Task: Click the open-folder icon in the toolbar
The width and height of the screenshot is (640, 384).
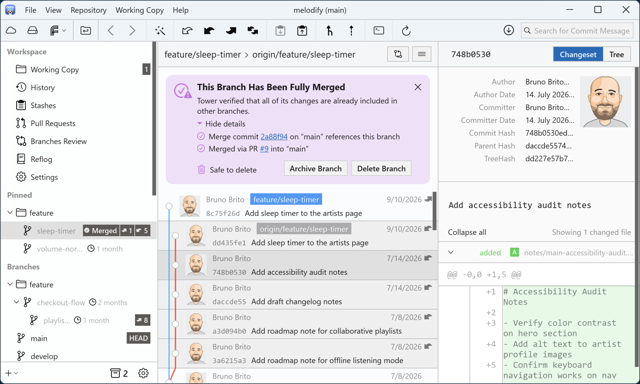Action: coord(86,31)
